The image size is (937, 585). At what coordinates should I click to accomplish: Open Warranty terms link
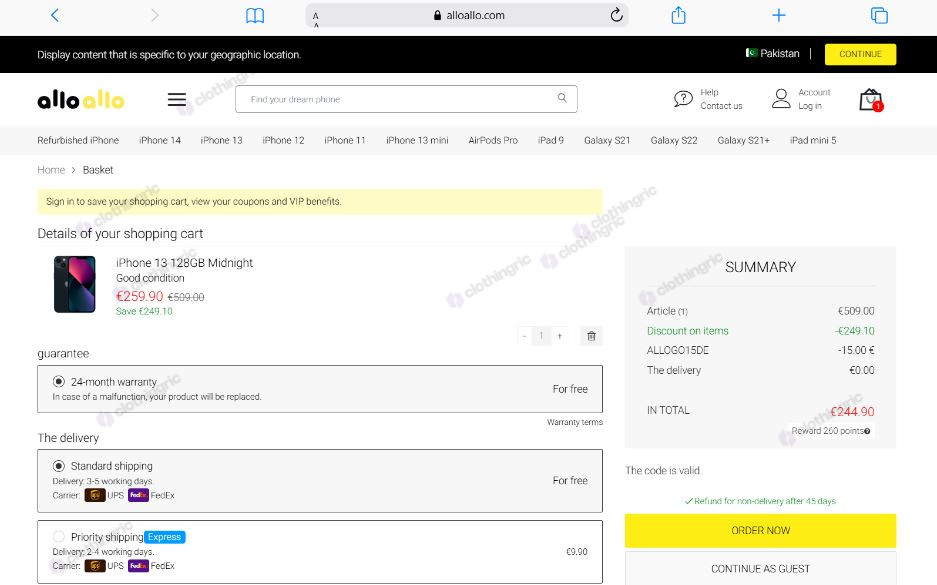574,422
